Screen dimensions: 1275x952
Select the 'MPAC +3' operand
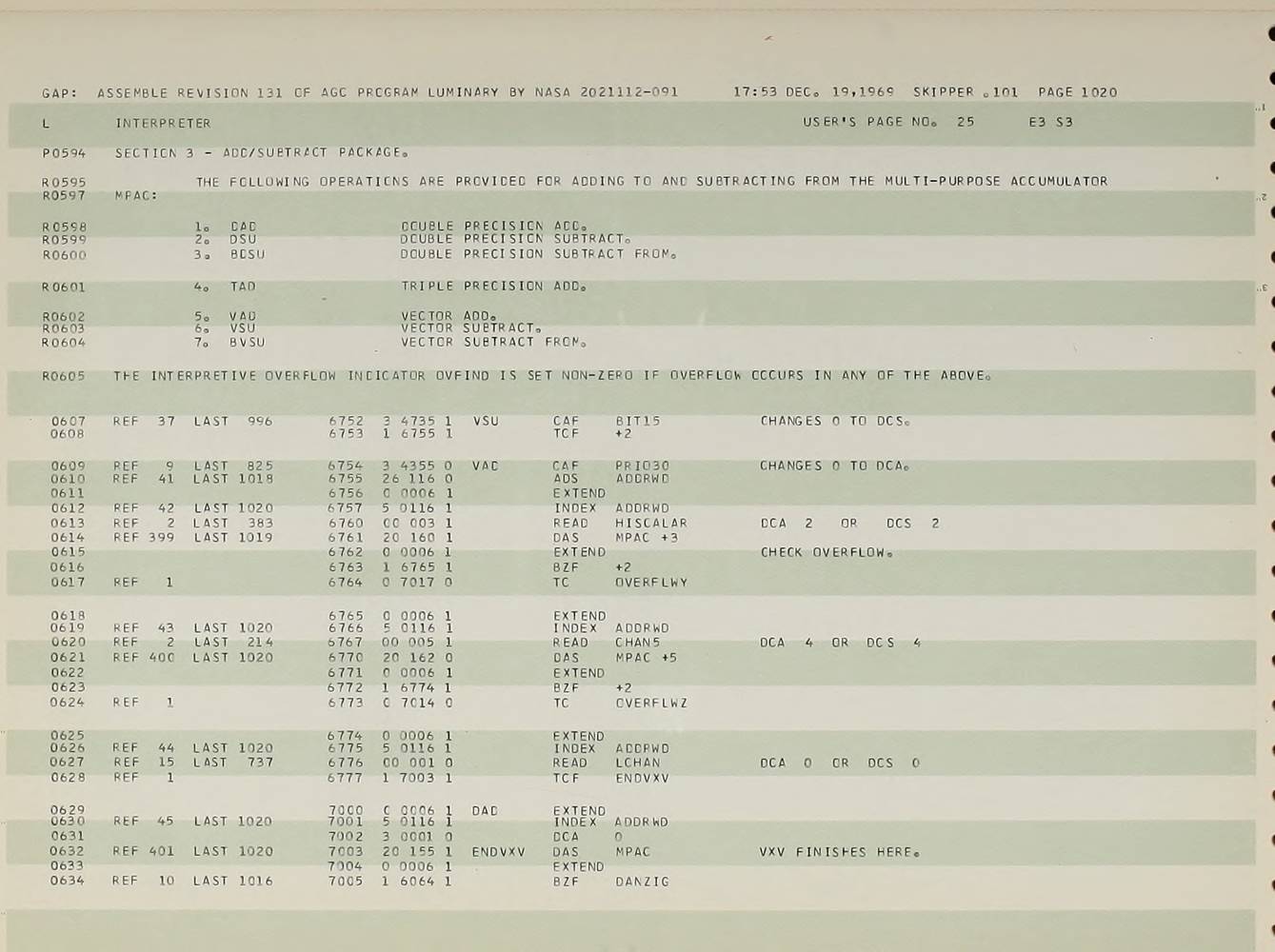(x=647, y=537)
